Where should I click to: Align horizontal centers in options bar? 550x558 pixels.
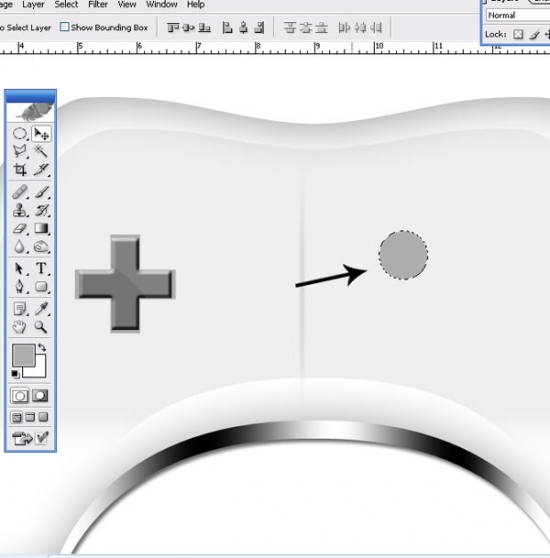coord(244,27)
